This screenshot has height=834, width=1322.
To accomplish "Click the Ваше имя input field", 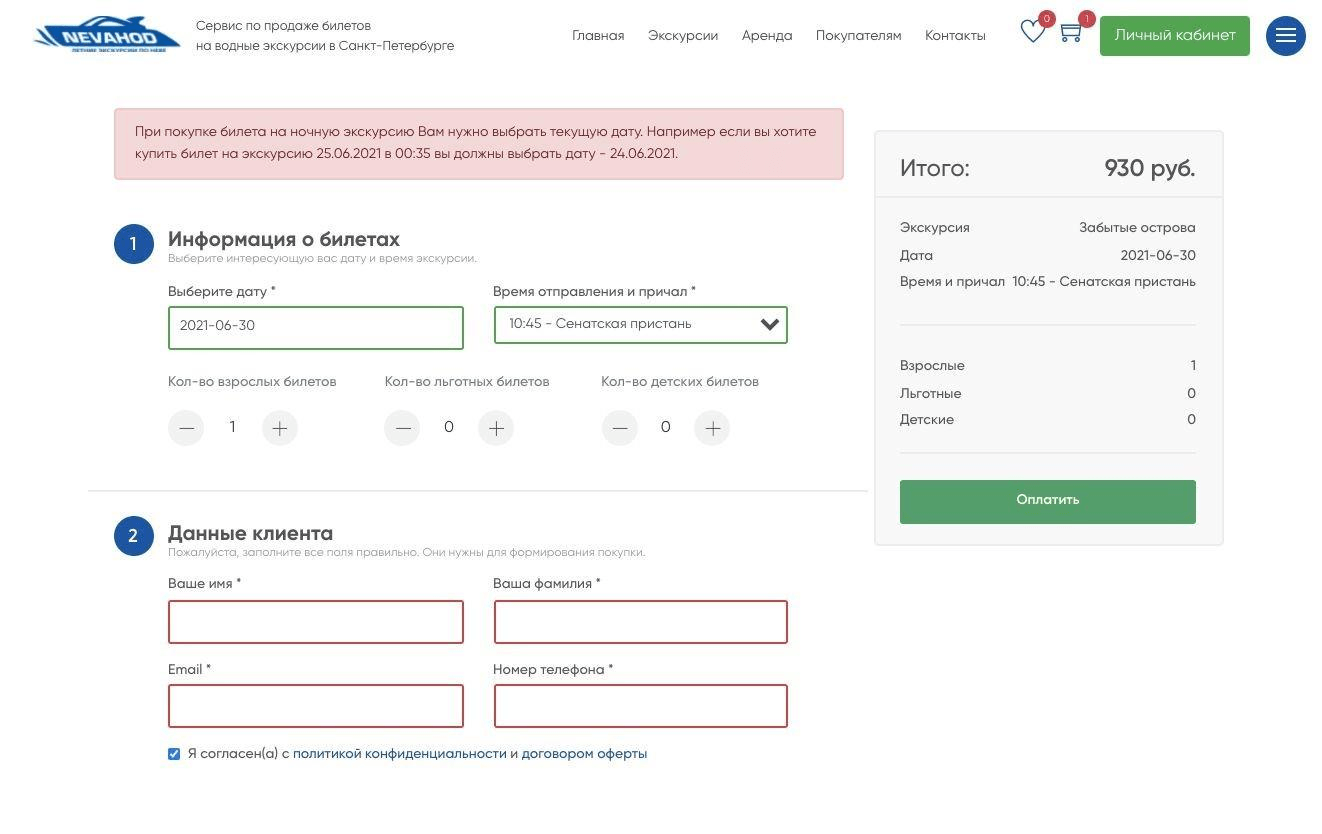I will 315,622.
